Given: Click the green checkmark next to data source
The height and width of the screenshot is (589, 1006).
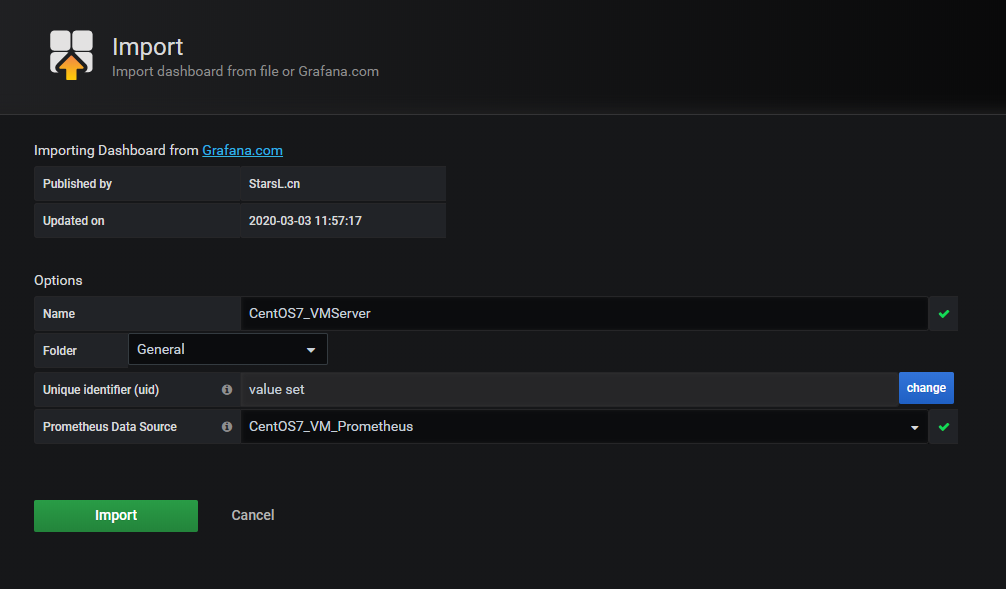Looking at the screenshot, I should pyautogui.click(x=943, y=426).
